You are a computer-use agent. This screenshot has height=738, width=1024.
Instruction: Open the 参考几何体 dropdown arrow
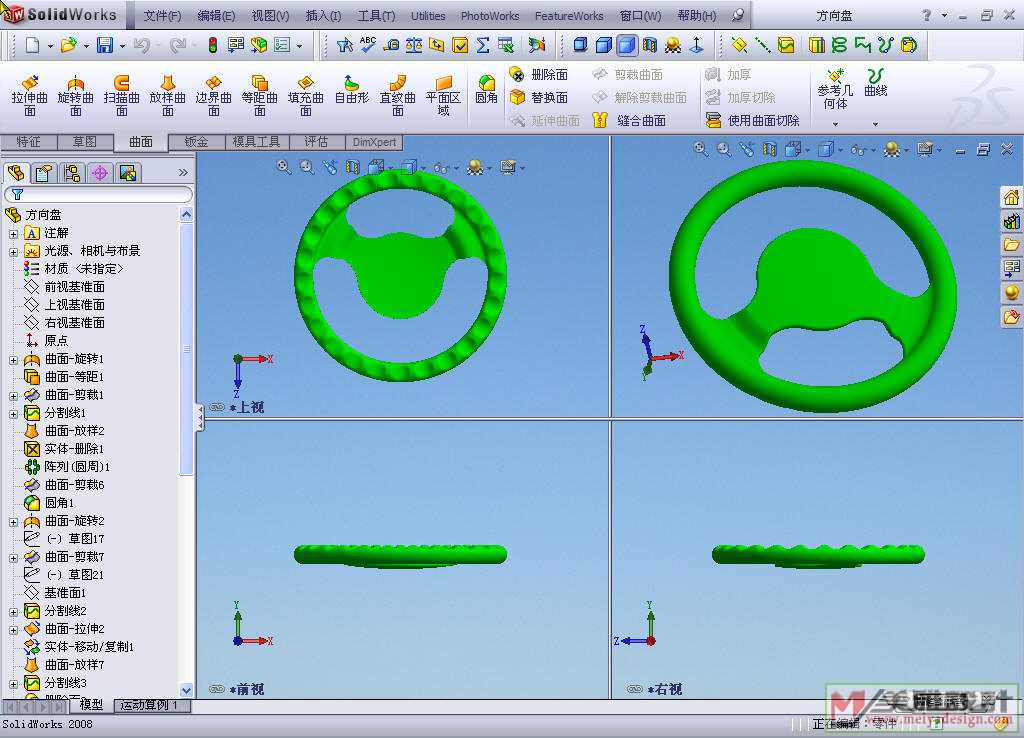click(x=835, y=124)
